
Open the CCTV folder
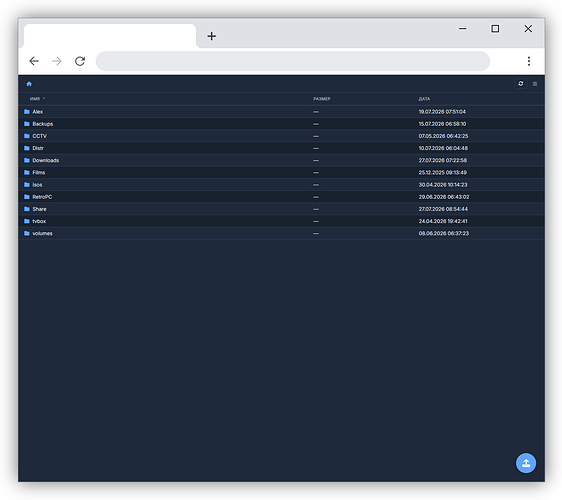pos(39,136)
